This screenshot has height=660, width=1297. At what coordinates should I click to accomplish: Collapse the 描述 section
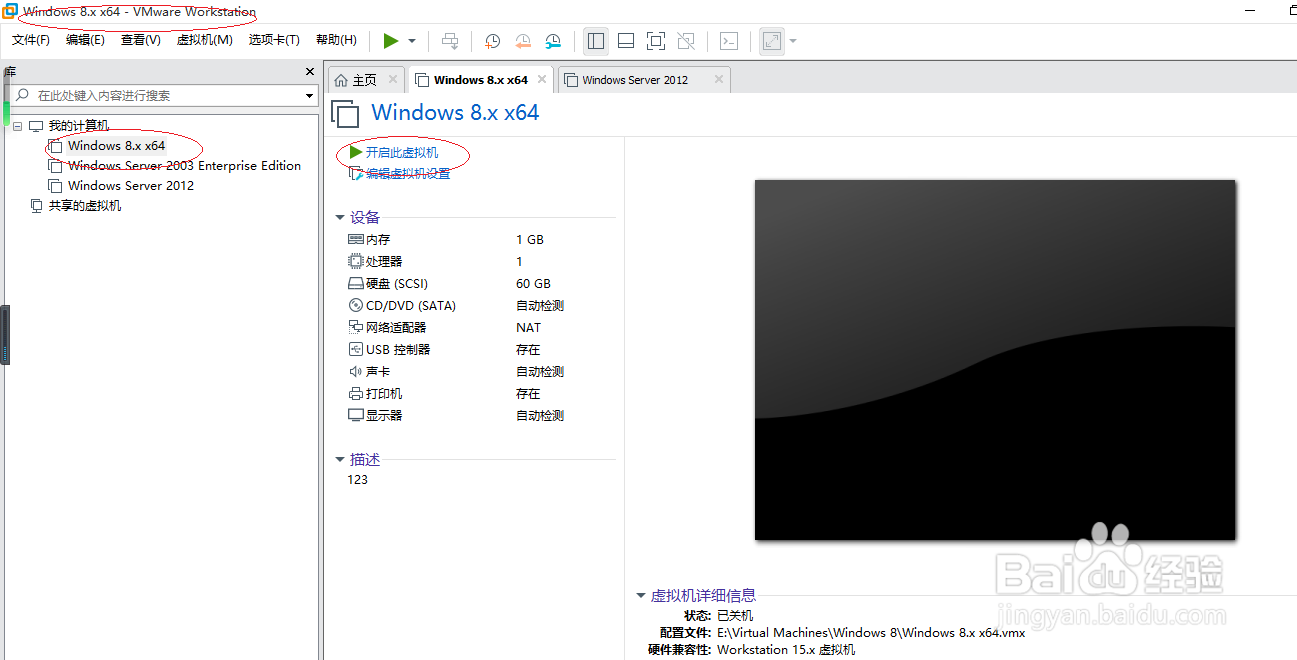(x=340, y=460)
